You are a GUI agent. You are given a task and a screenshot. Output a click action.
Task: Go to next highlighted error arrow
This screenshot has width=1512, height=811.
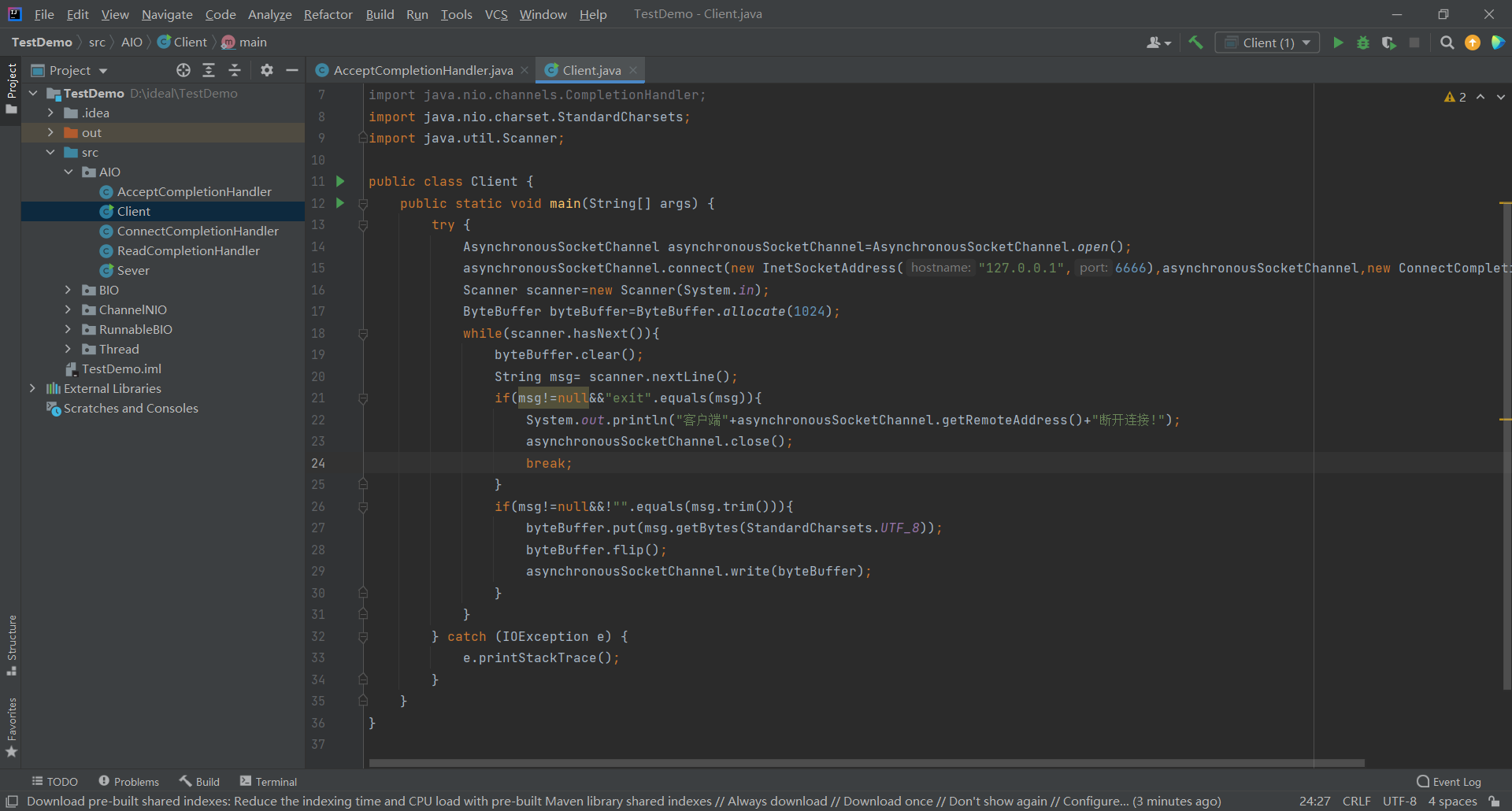pos(1501,97)
